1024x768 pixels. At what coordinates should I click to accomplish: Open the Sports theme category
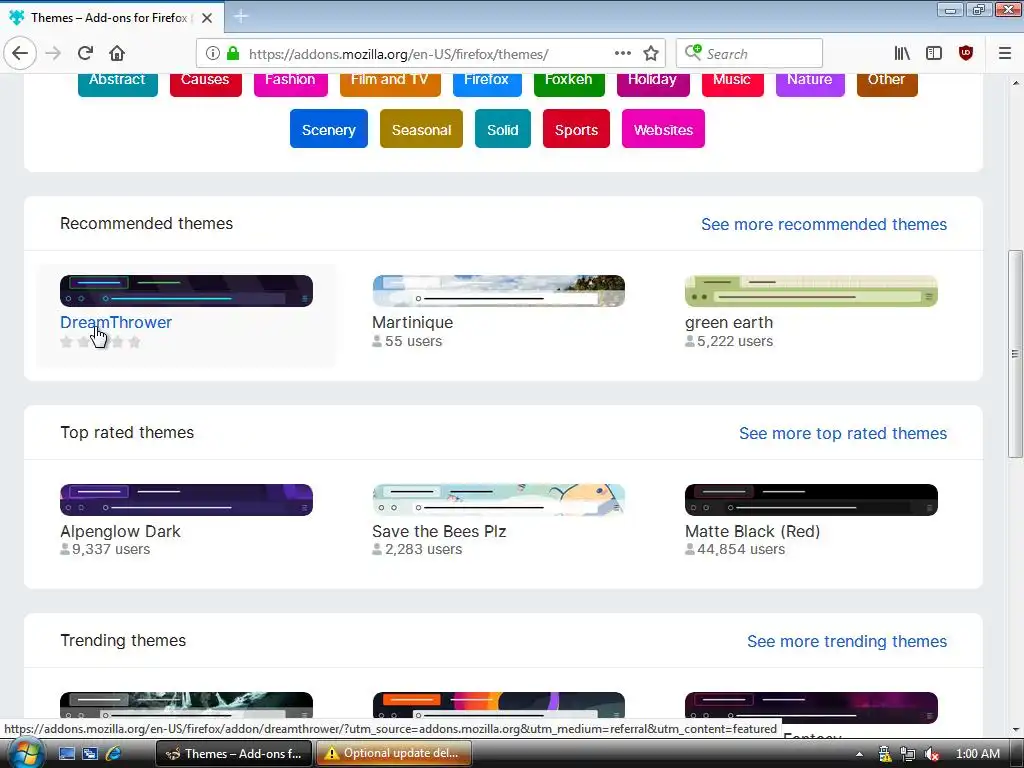576,129
